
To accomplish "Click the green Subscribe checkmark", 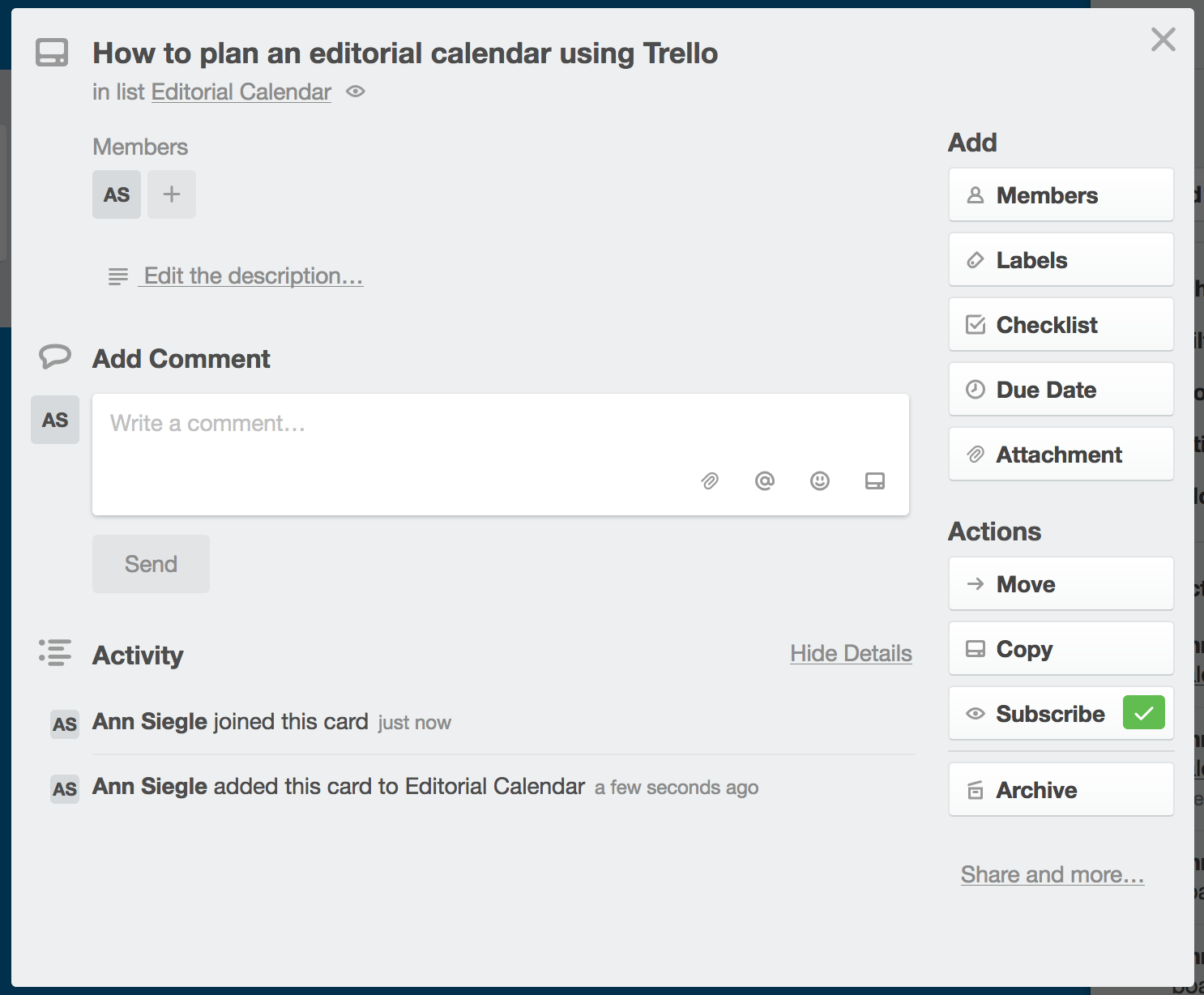I will (1143, 713).
